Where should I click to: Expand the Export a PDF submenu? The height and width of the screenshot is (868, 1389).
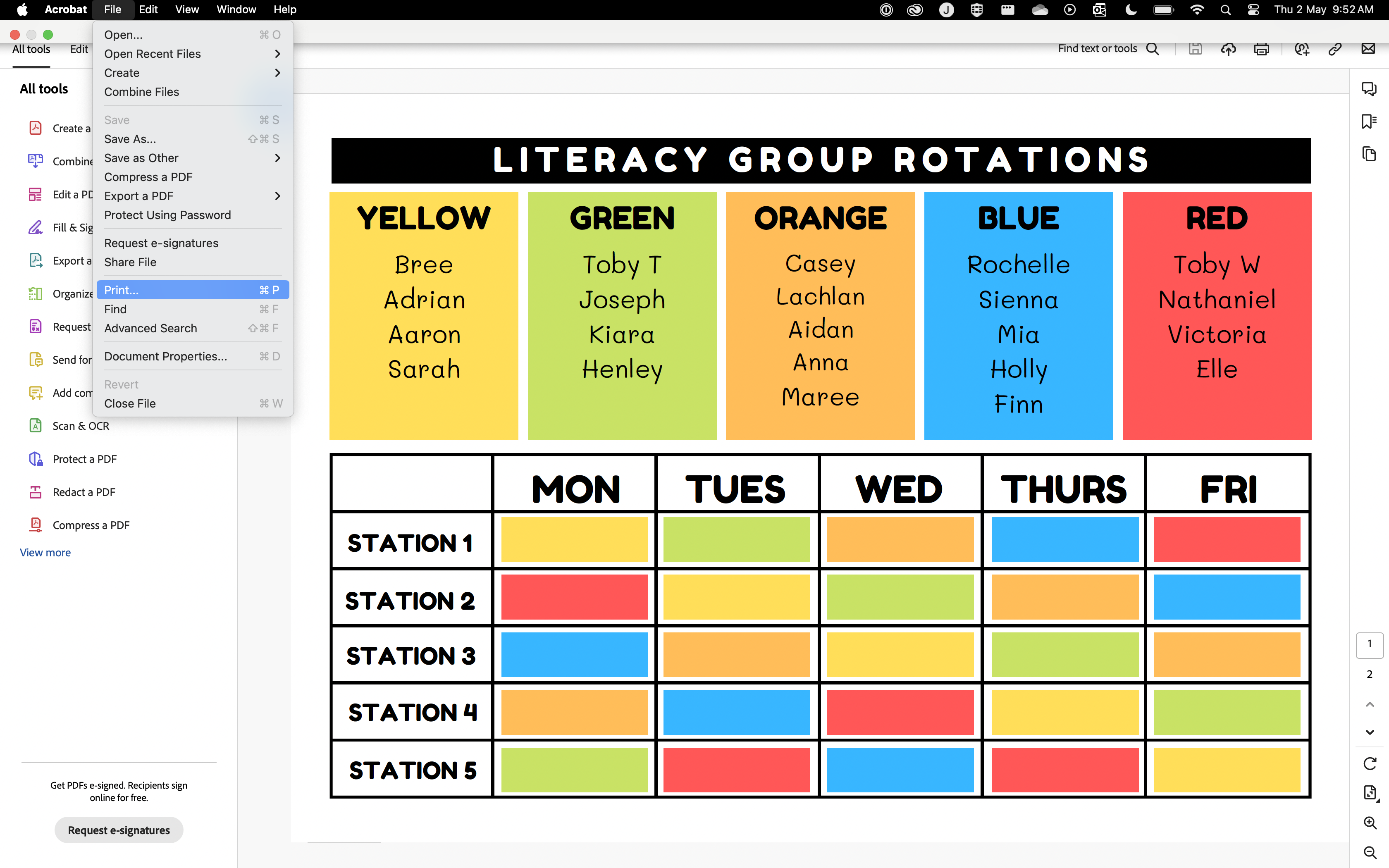pos(277,196)
